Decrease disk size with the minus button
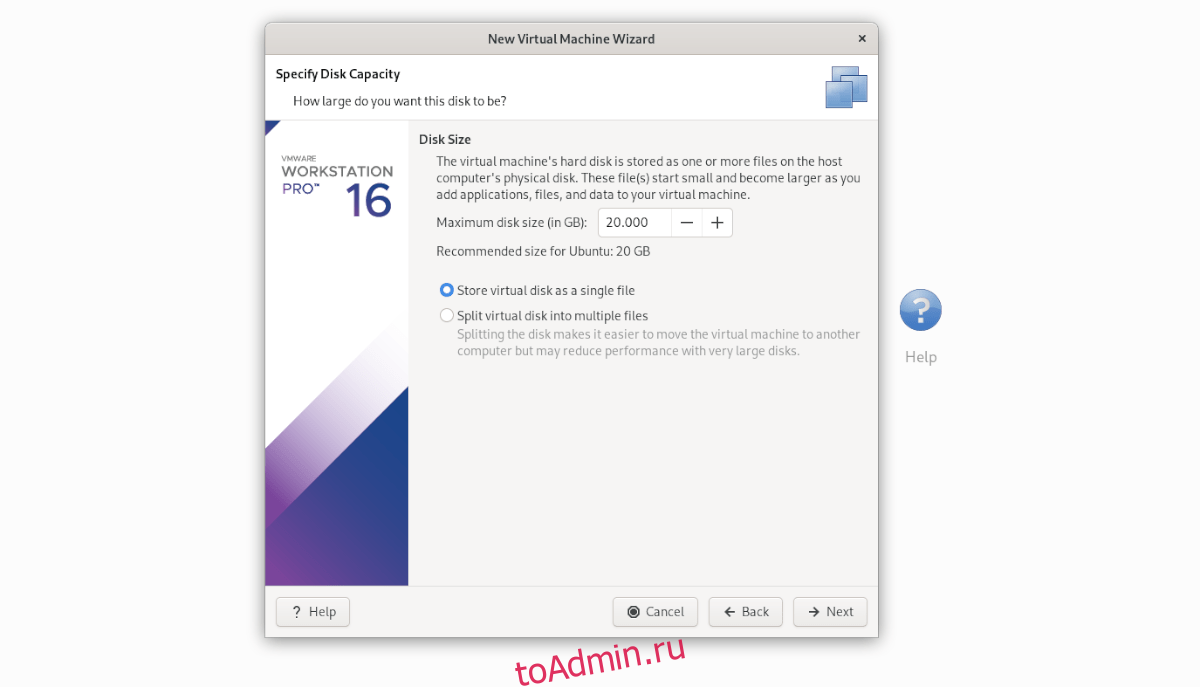1200x687 pixels. tap(686, 223)
